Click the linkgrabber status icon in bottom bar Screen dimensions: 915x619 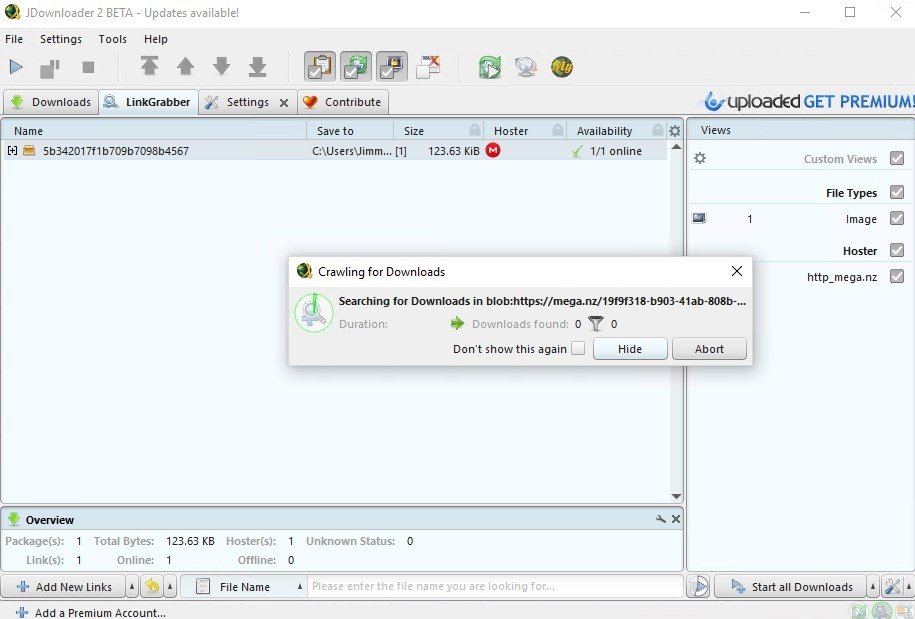point(882,611)
